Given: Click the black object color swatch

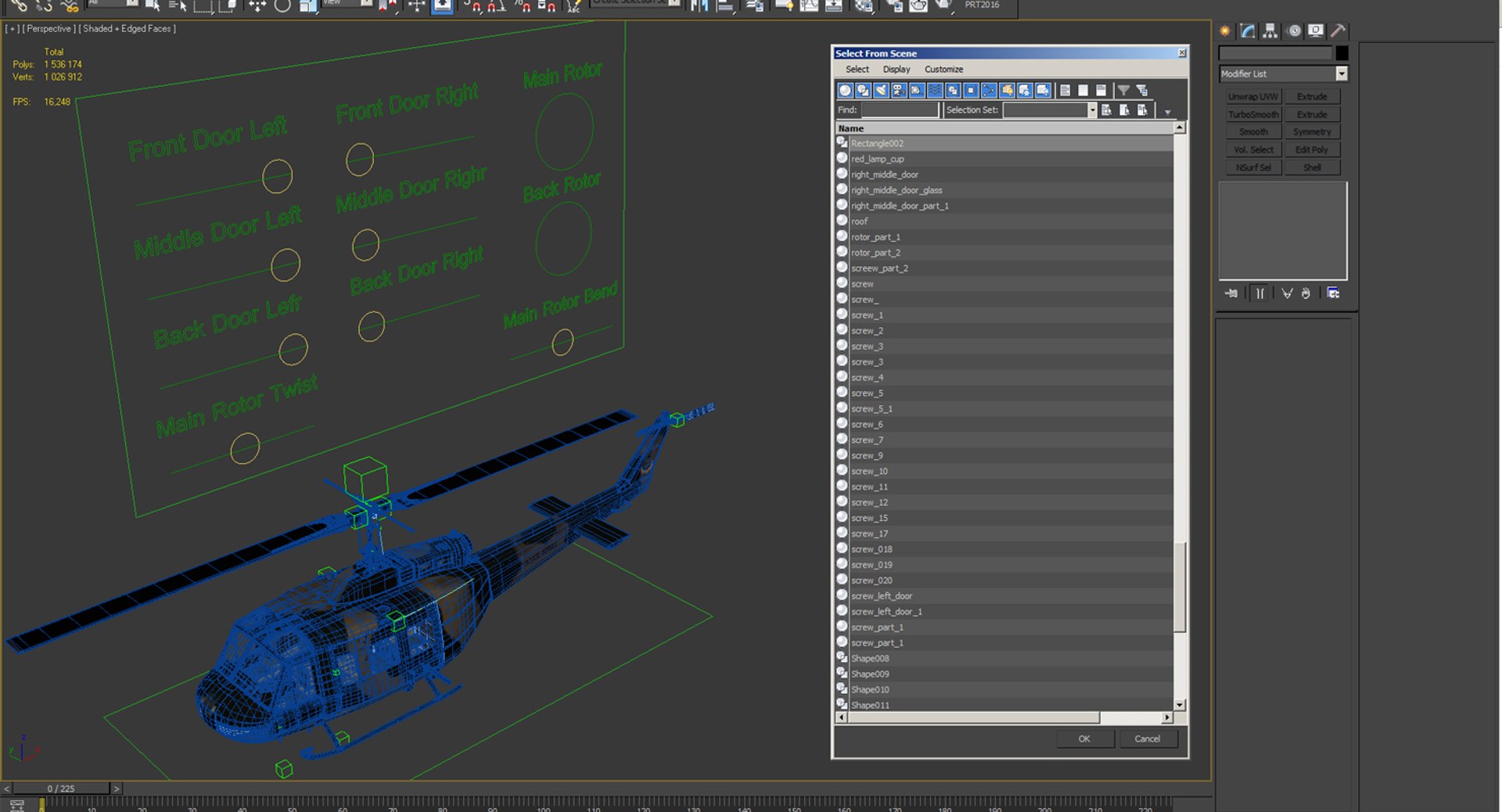Looking at the screenshot, I should tap(1342, 53).
